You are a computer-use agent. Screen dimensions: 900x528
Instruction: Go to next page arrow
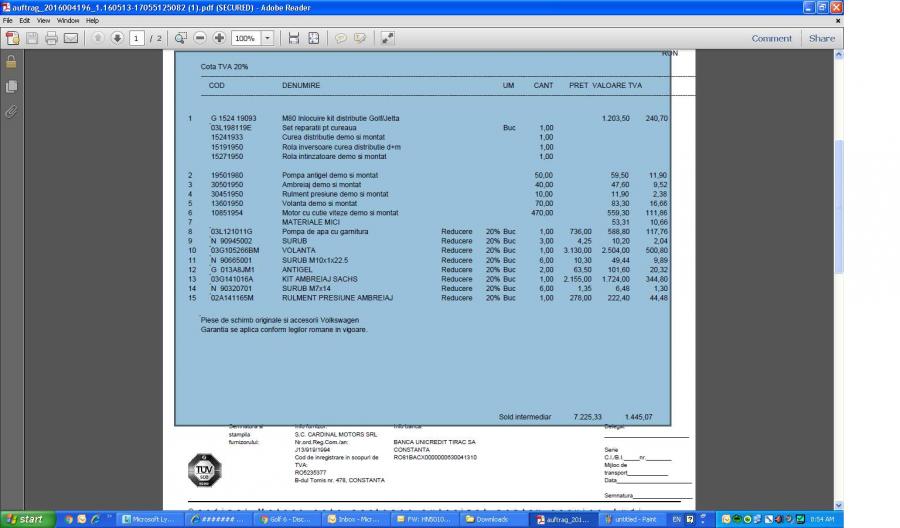pos(117,38)
